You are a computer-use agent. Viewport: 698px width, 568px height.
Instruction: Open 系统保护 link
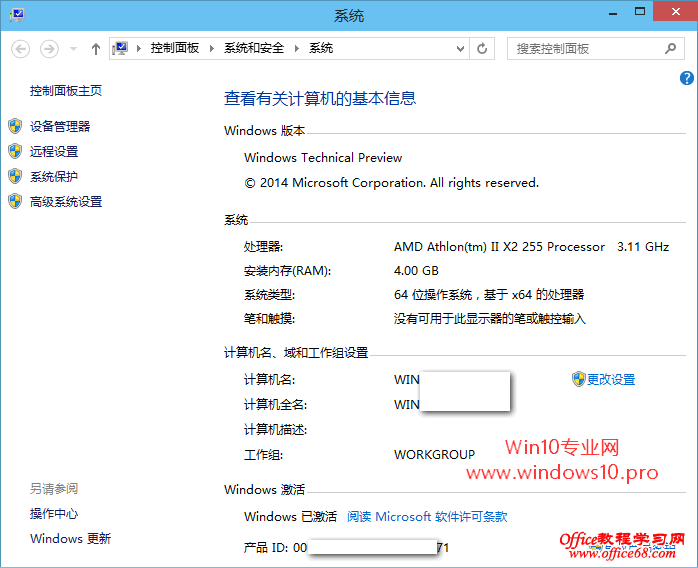point(54,177)
